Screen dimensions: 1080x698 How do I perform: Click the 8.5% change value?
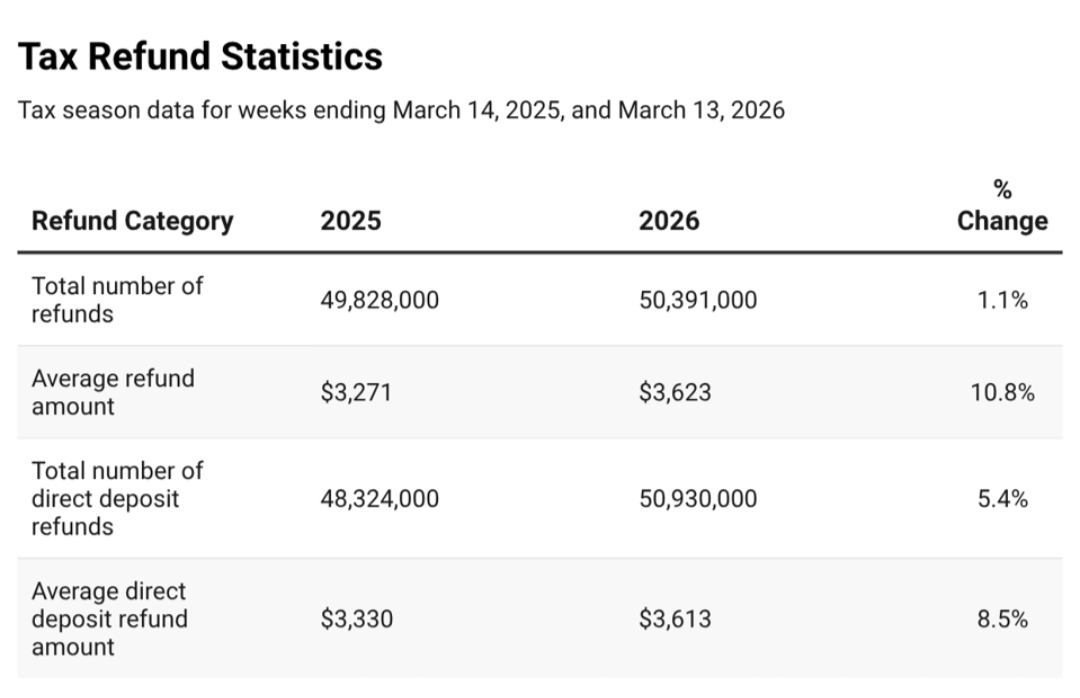coord(1002,619)
